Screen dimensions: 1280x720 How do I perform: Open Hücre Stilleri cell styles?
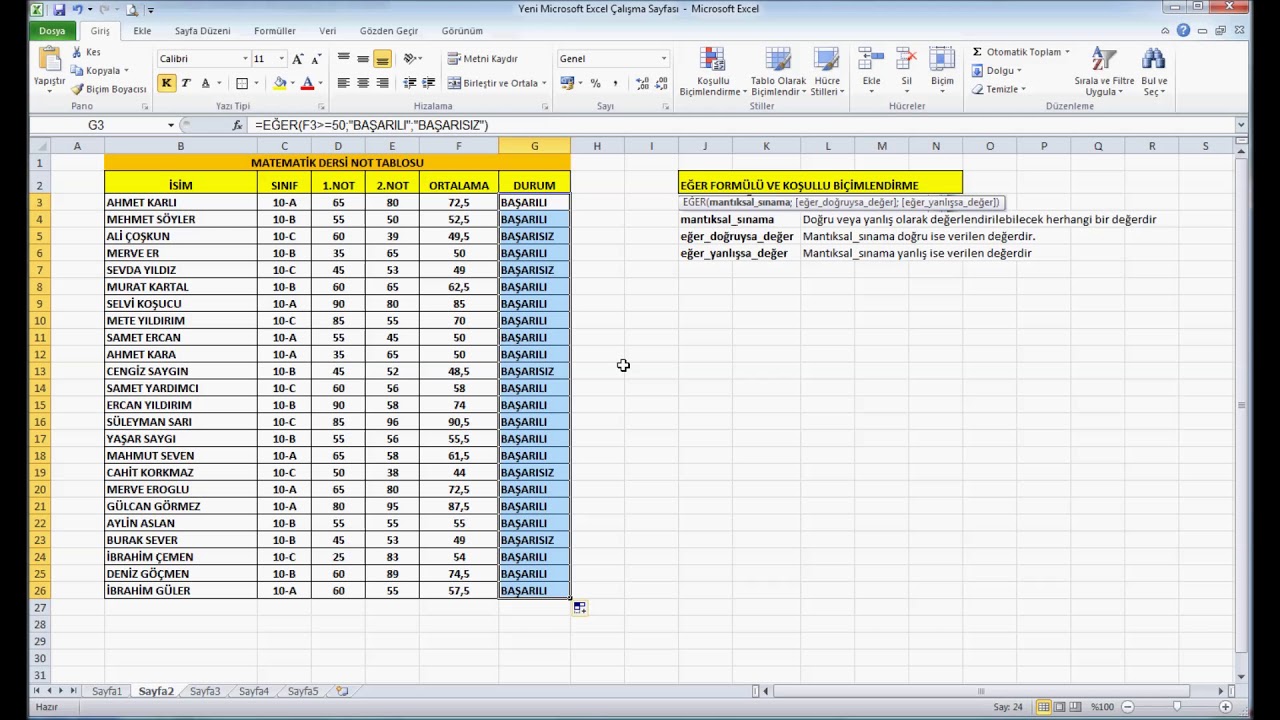click(x=827, y=72)
